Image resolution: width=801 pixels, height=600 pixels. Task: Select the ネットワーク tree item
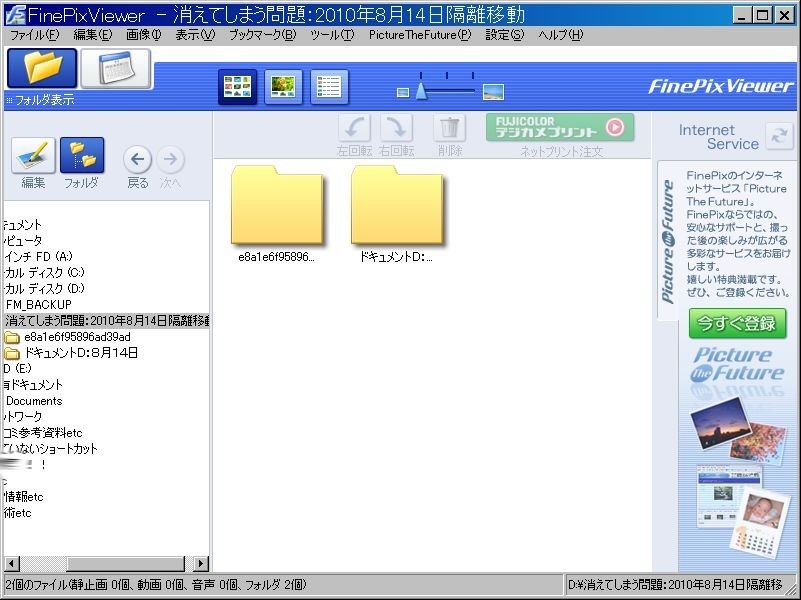[22, 417]
